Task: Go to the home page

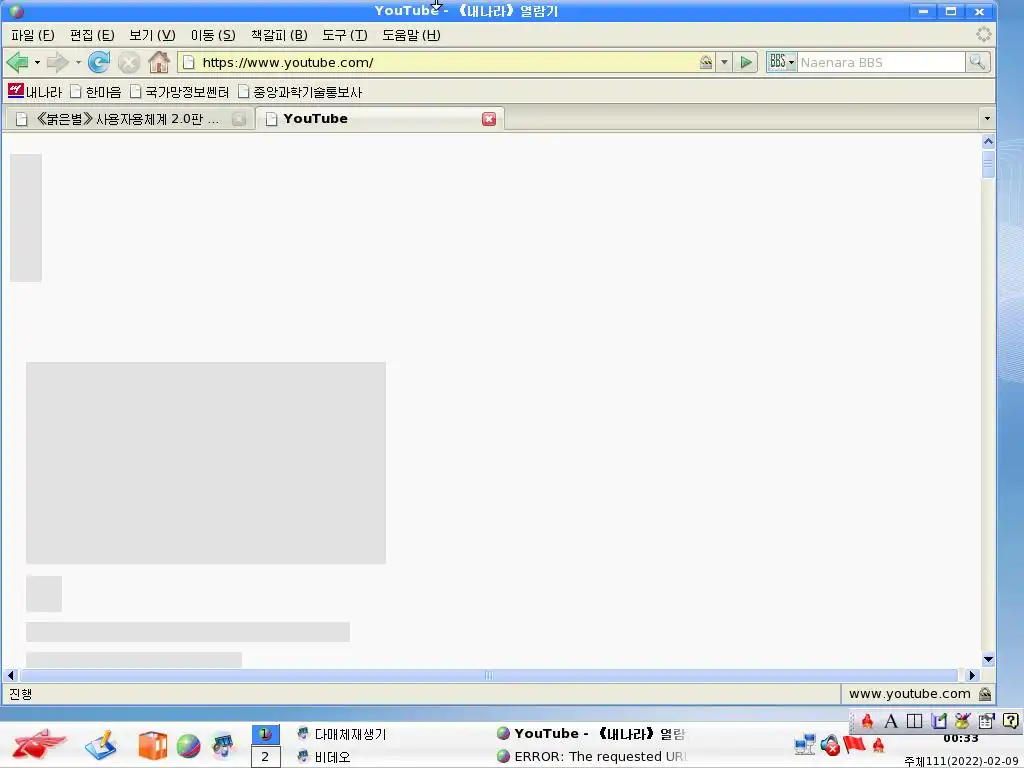Action: point(159,62)
